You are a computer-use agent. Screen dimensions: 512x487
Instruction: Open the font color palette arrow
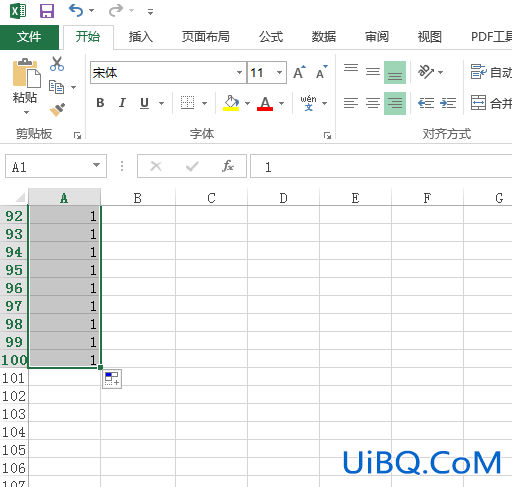282,103
